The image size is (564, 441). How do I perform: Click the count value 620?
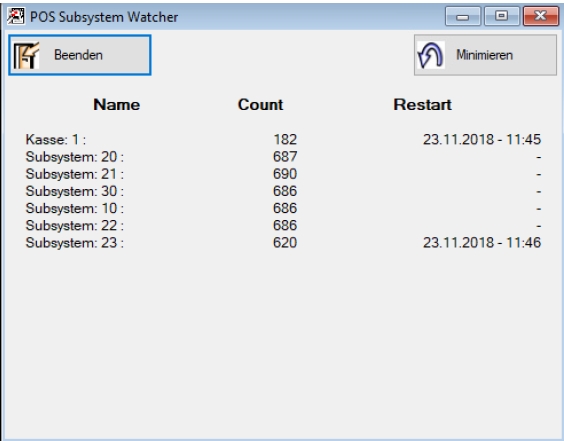pos(285,243)
